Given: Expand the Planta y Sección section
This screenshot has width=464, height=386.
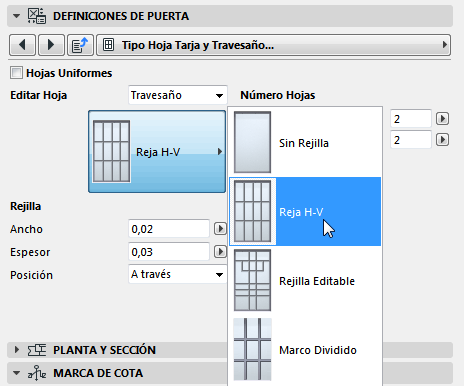Looking at the screenshot, I should pos(17,350).
